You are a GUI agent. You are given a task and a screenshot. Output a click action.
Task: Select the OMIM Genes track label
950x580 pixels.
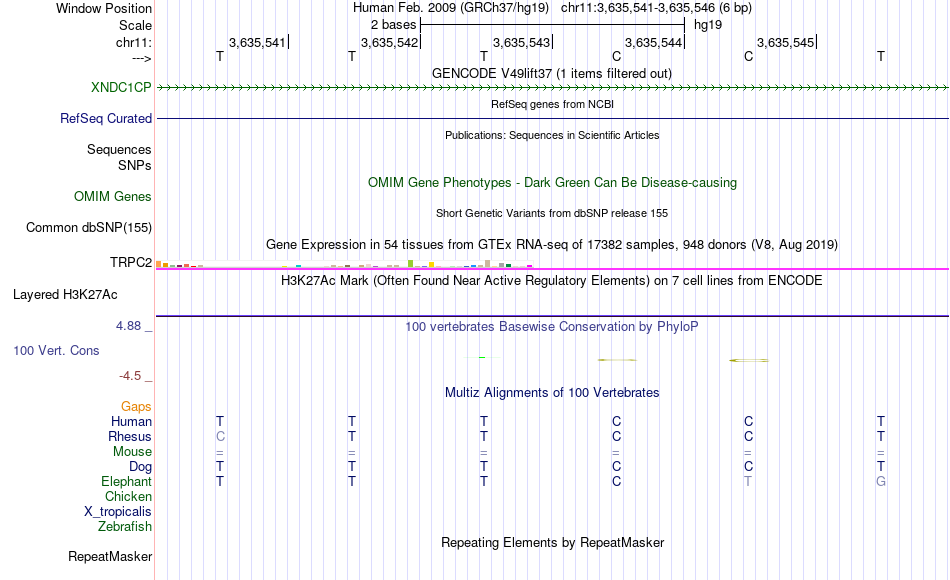pos(113,196)
